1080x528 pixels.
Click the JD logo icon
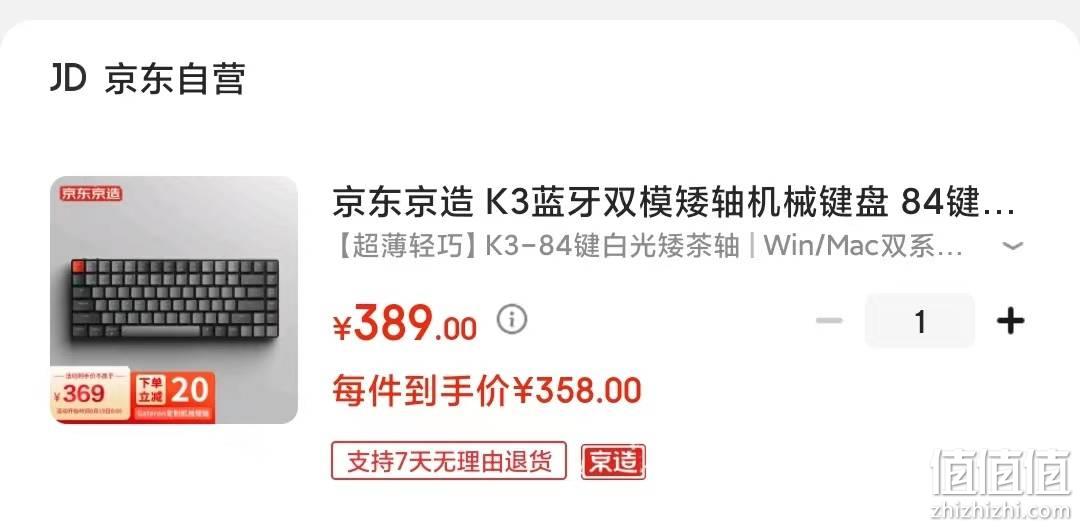(69, 78)
